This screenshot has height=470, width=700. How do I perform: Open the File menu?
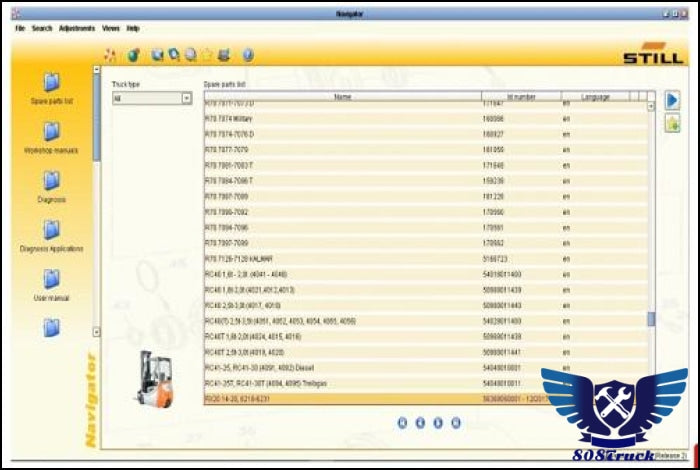[x=19, y=28]
